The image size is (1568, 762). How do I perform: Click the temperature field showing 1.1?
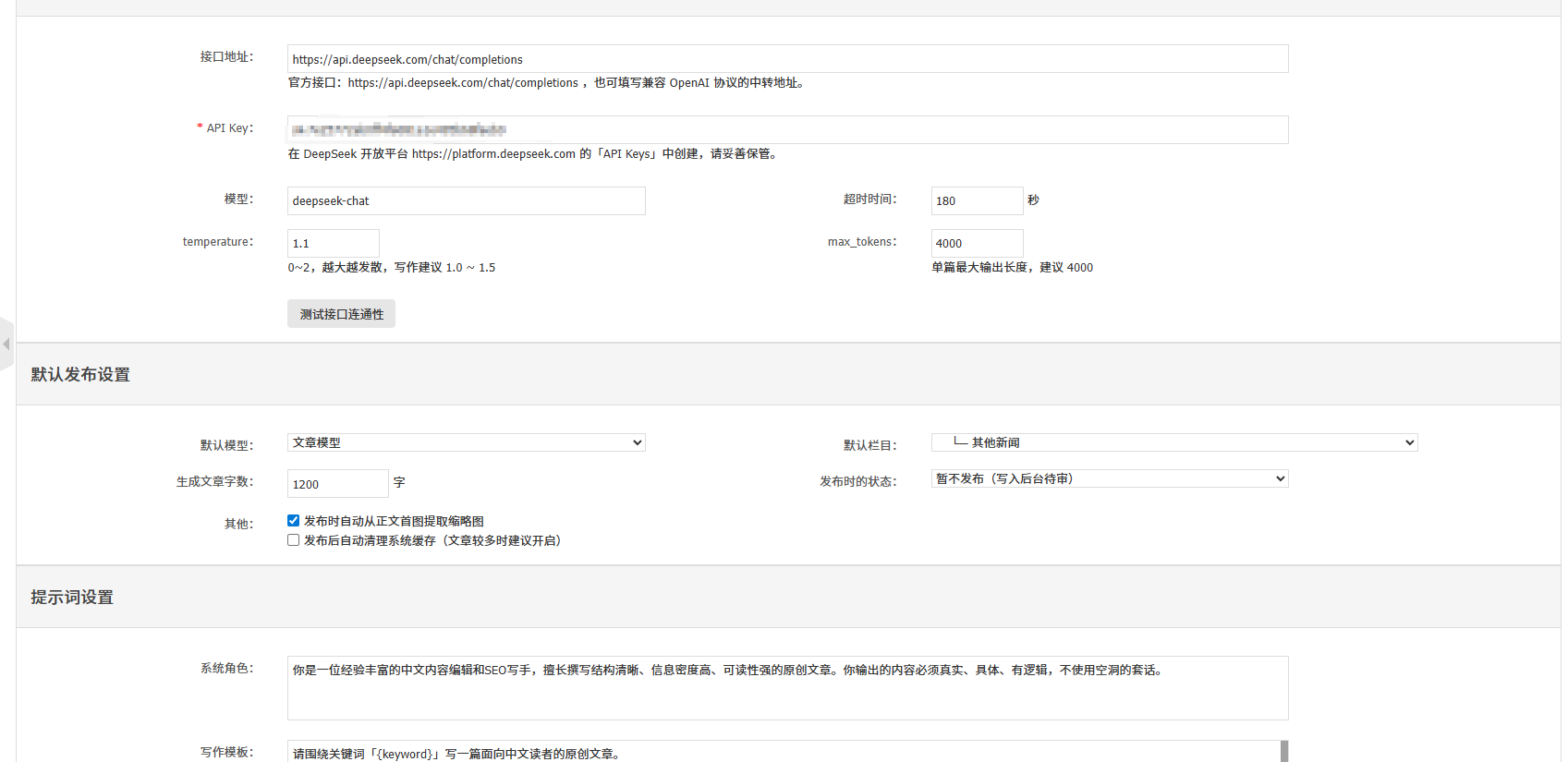333,243
